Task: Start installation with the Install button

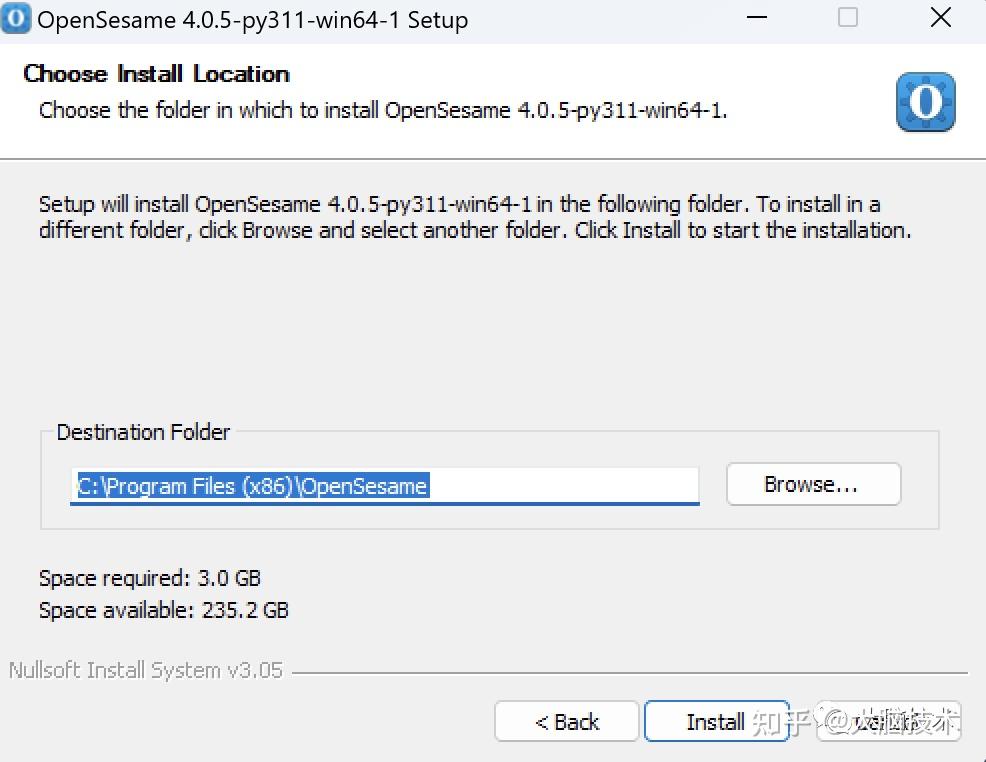Action: (x=716, y=722)
